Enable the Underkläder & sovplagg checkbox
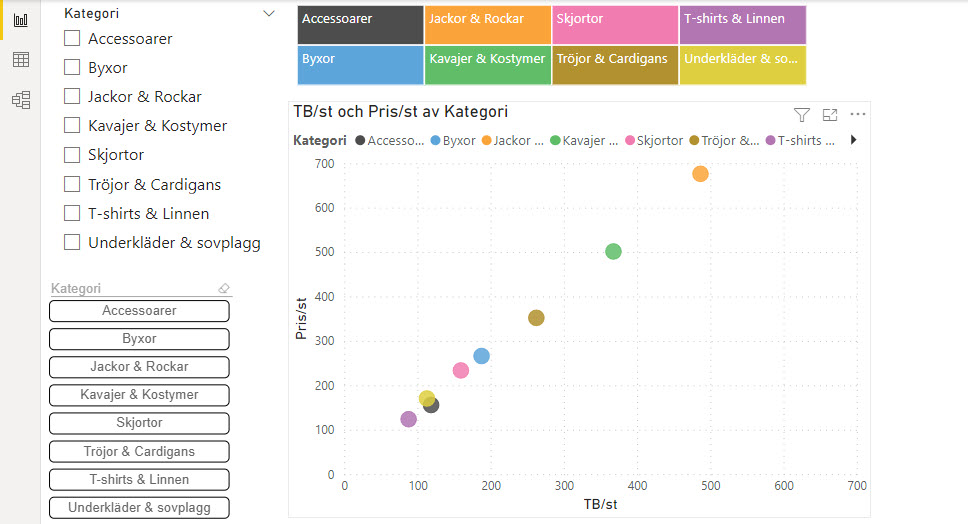 (72, 242)
